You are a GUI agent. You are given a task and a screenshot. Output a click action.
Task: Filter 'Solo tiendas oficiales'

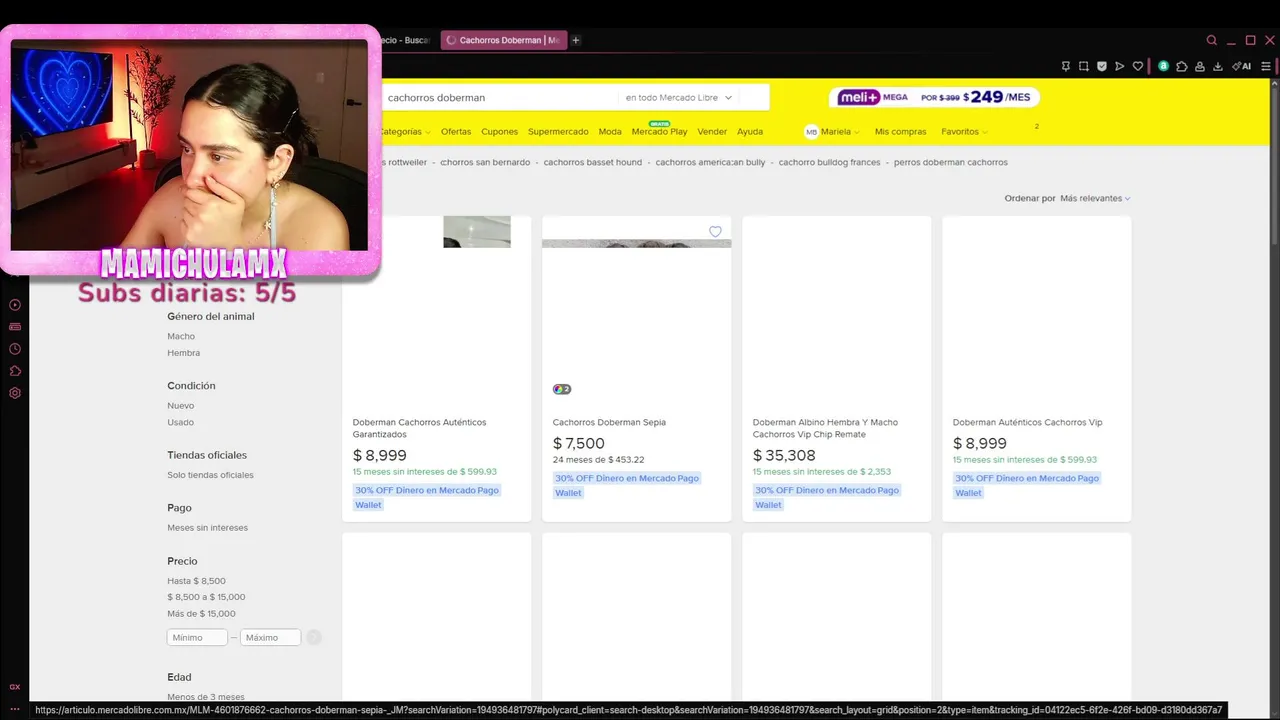210,475
